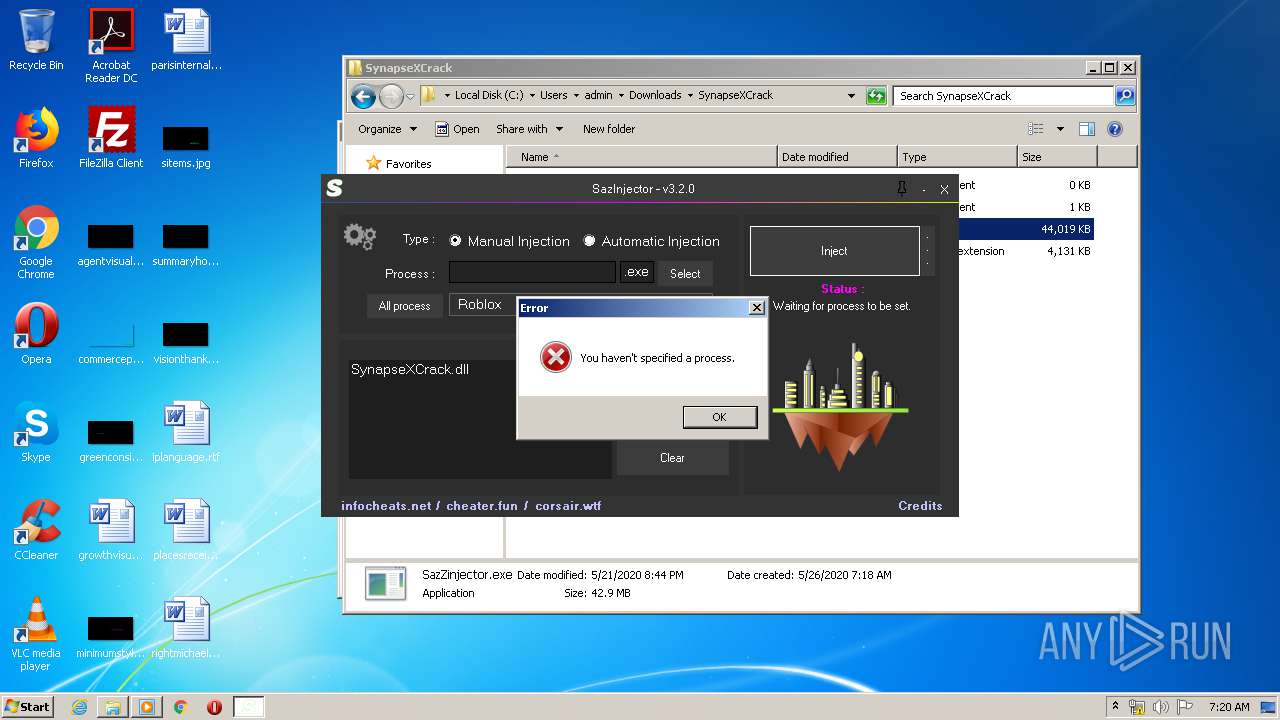Screen dimensions: 1280x720
Task: Click New folder in Explorer toolbar
Action: coord(609,129)
